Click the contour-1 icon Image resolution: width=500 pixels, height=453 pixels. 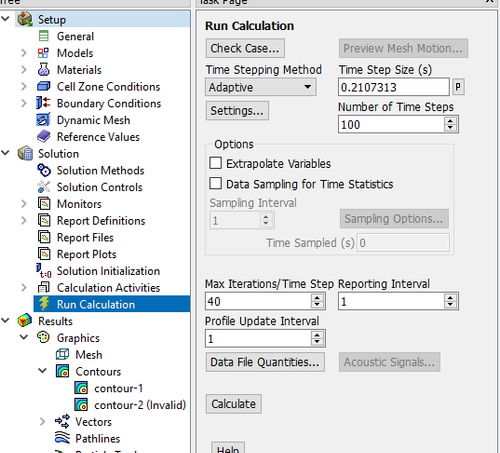[x=81, y=388]
